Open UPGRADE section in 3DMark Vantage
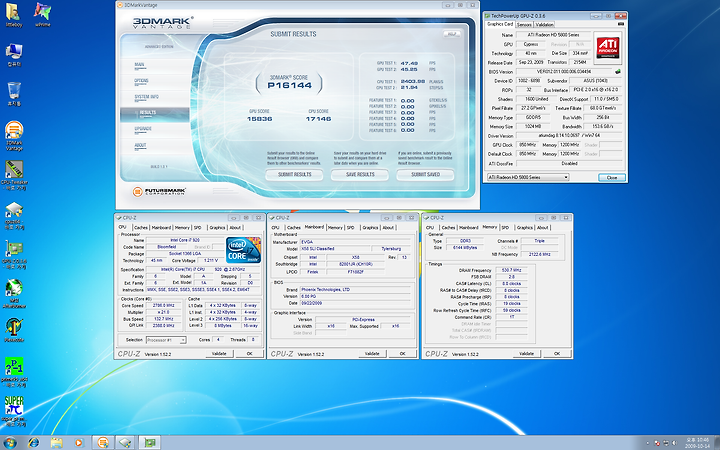 [143, 129]
